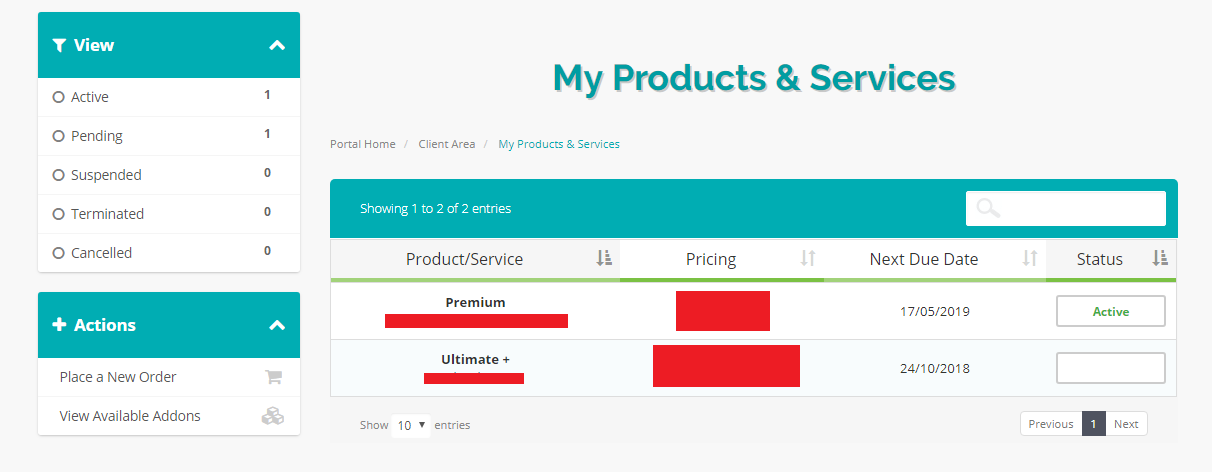Screen dimensions: 1212x472
Task: Open the entries-per-page dropdown
Action: 411,425
